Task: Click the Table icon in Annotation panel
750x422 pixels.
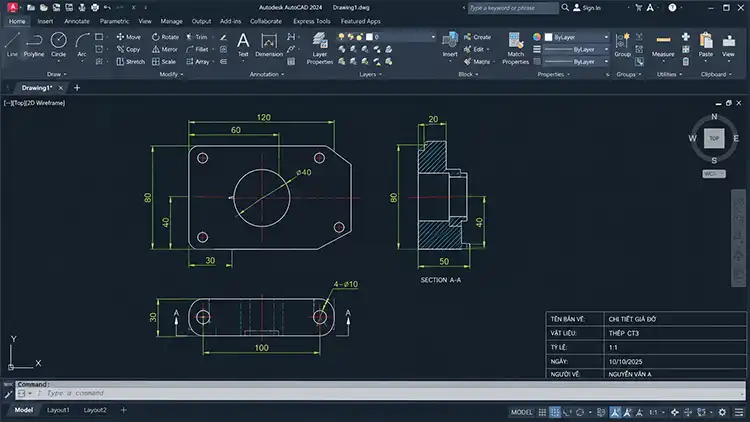Action: [291, 62]
